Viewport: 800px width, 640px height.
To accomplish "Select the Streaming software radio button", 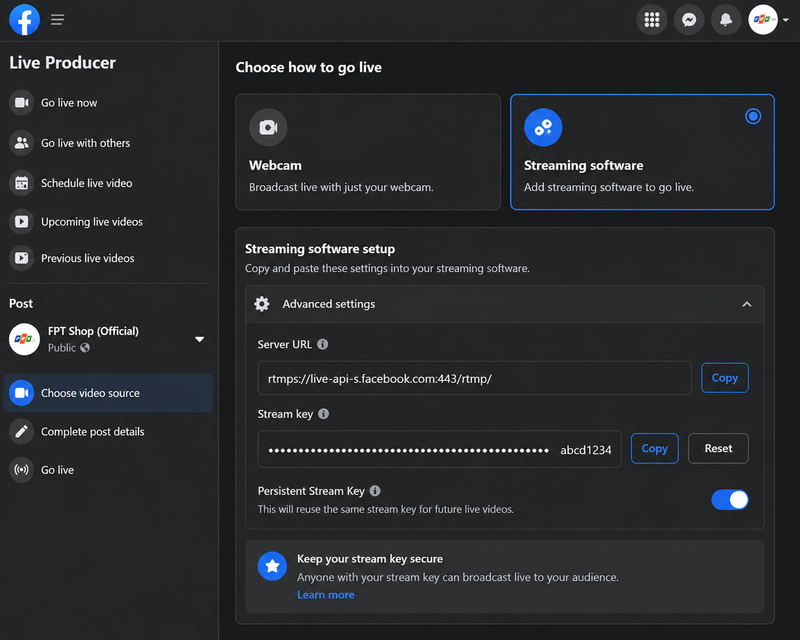I will point(753,116).
